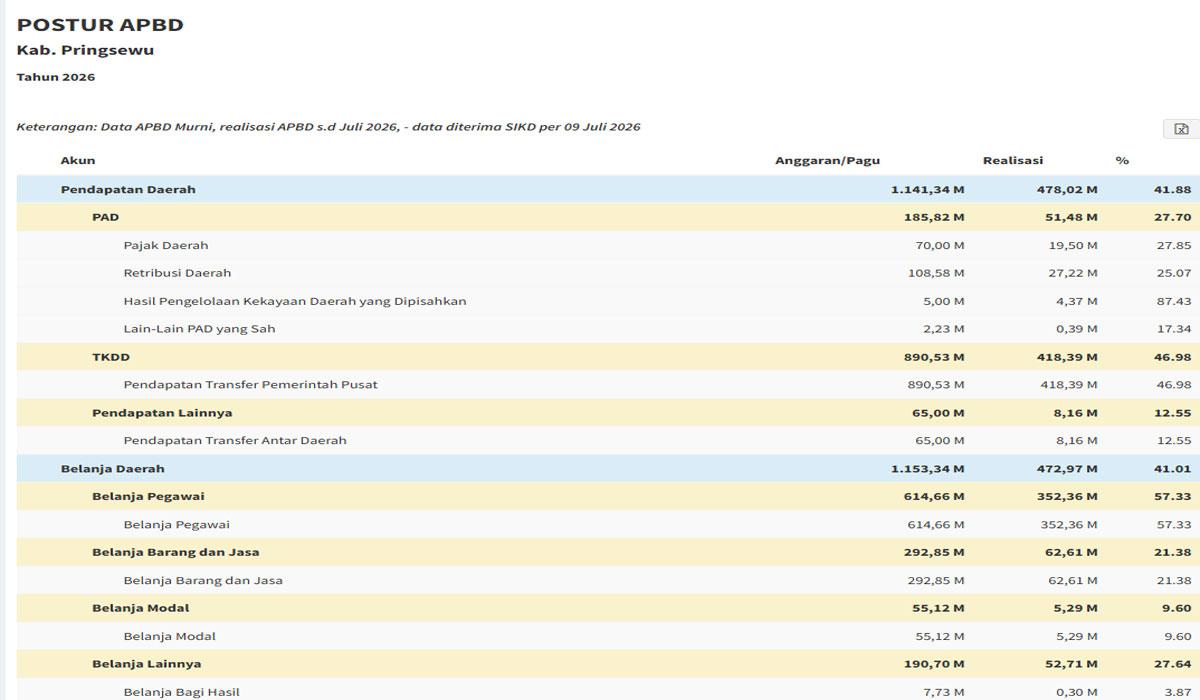This screenshot has width=1200, height=700.
Task: Click the Pajak Daerah row
Action: (x=608, y=245)
